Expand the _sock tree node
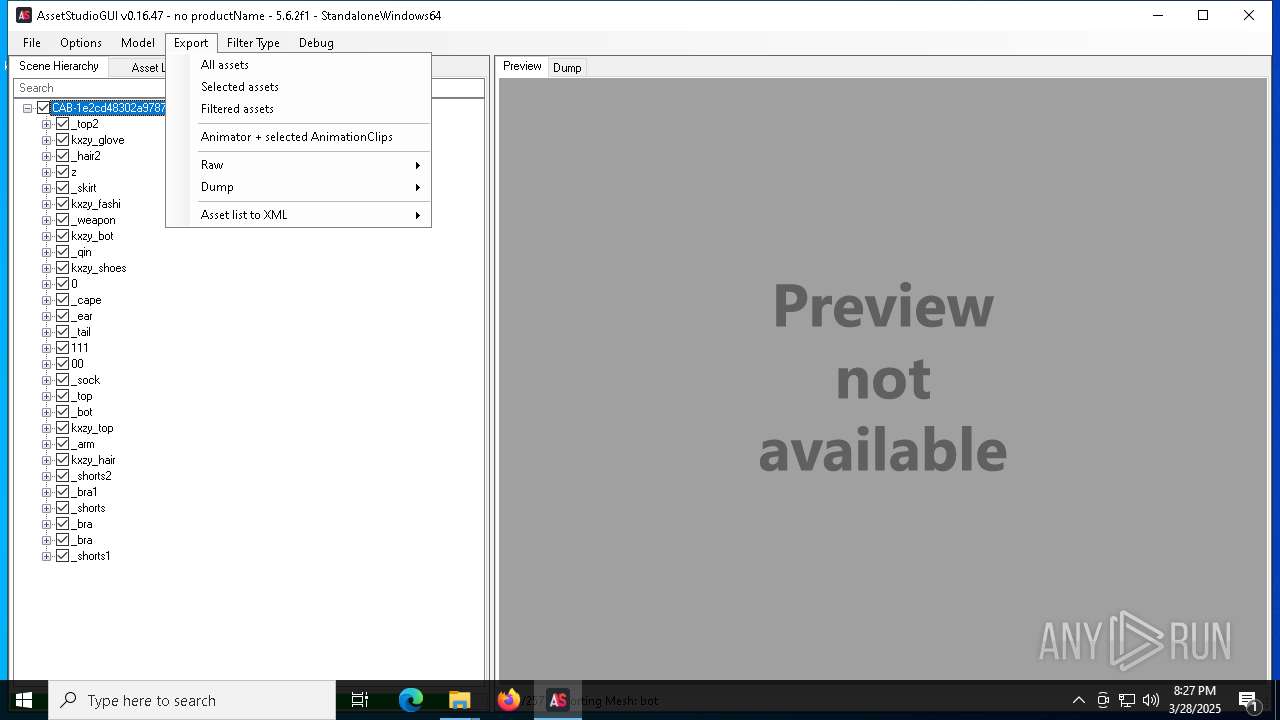The image size is (1280, 720). (46, 380)
